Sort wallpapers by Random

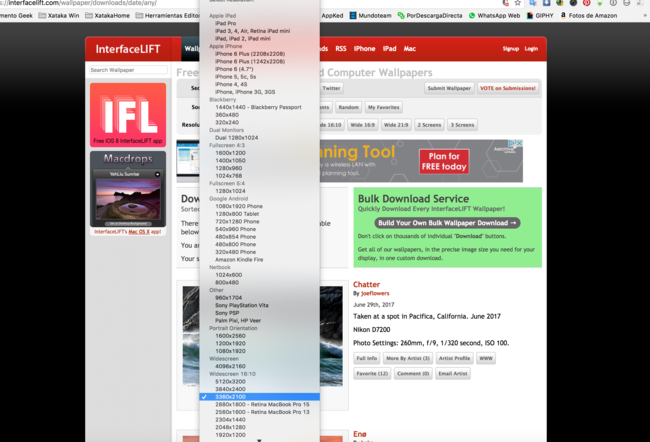(348, 107)
